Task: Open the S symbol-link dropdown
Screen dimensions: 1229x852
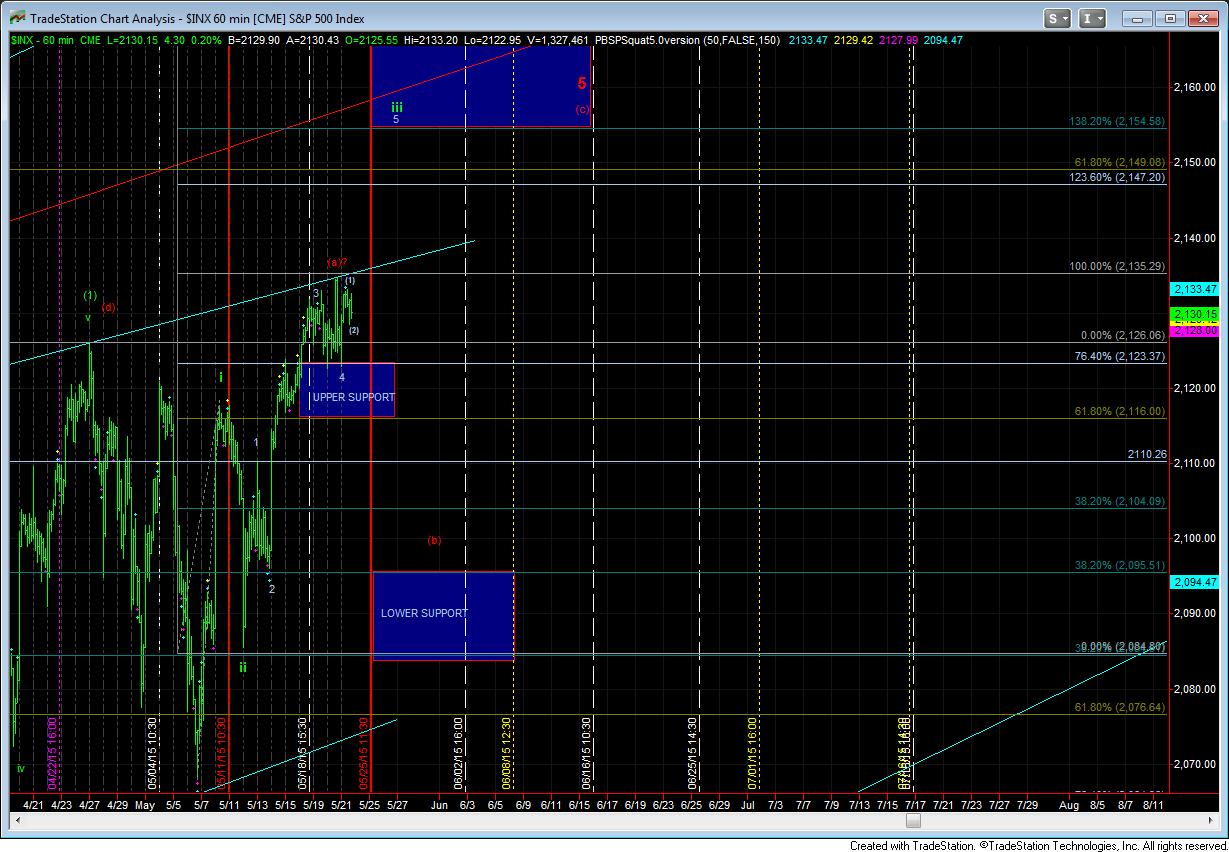Action: [x=1058, y=18]
